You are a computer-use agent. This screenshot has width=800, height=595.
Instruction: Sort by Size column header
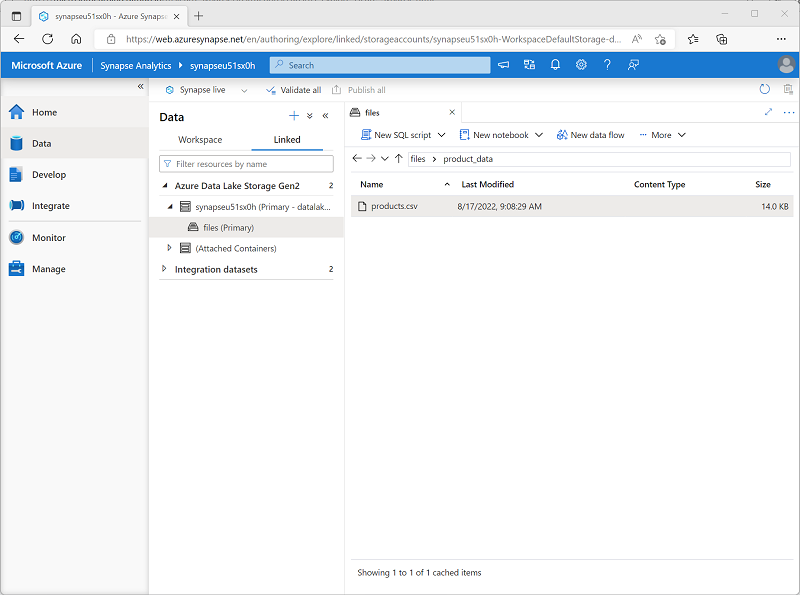[x=763, y=184]
